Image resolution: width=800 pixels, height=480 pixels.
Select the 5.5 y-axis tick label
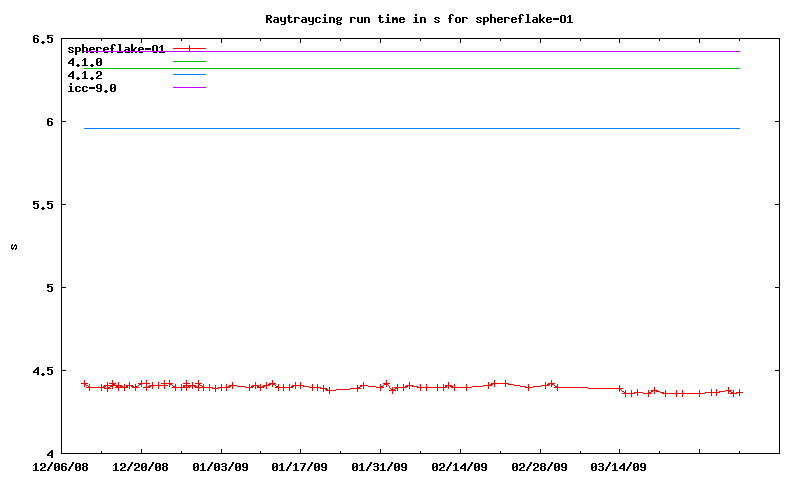pyautogui.click(x=42, y=205)
